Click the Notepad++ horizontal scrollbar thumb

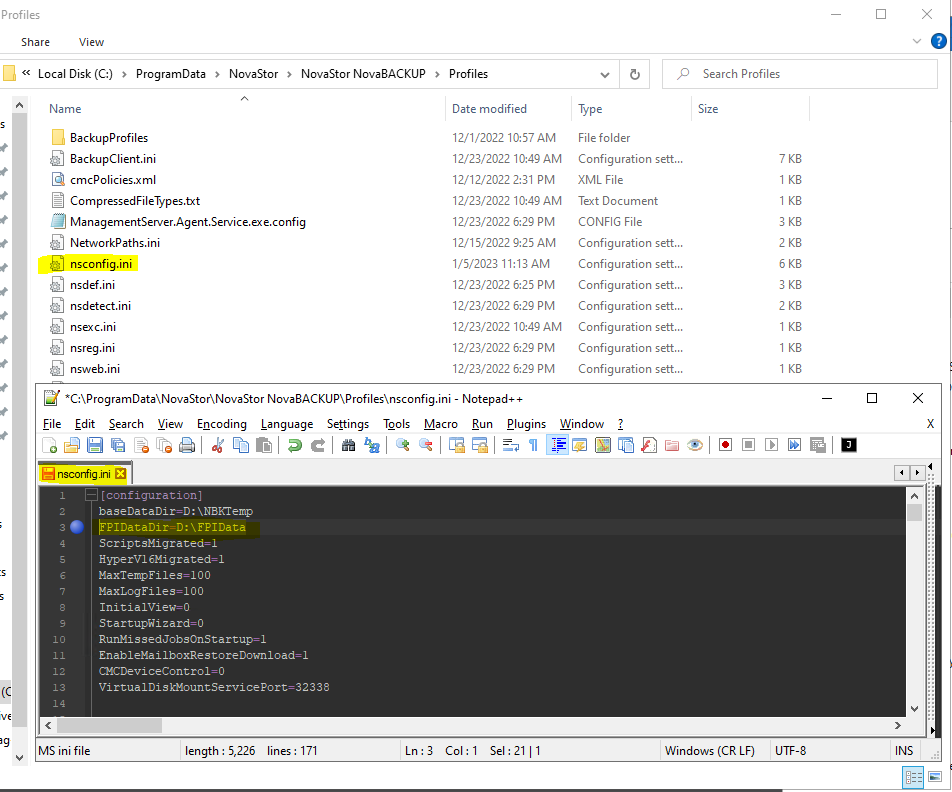tap(109, 725)
